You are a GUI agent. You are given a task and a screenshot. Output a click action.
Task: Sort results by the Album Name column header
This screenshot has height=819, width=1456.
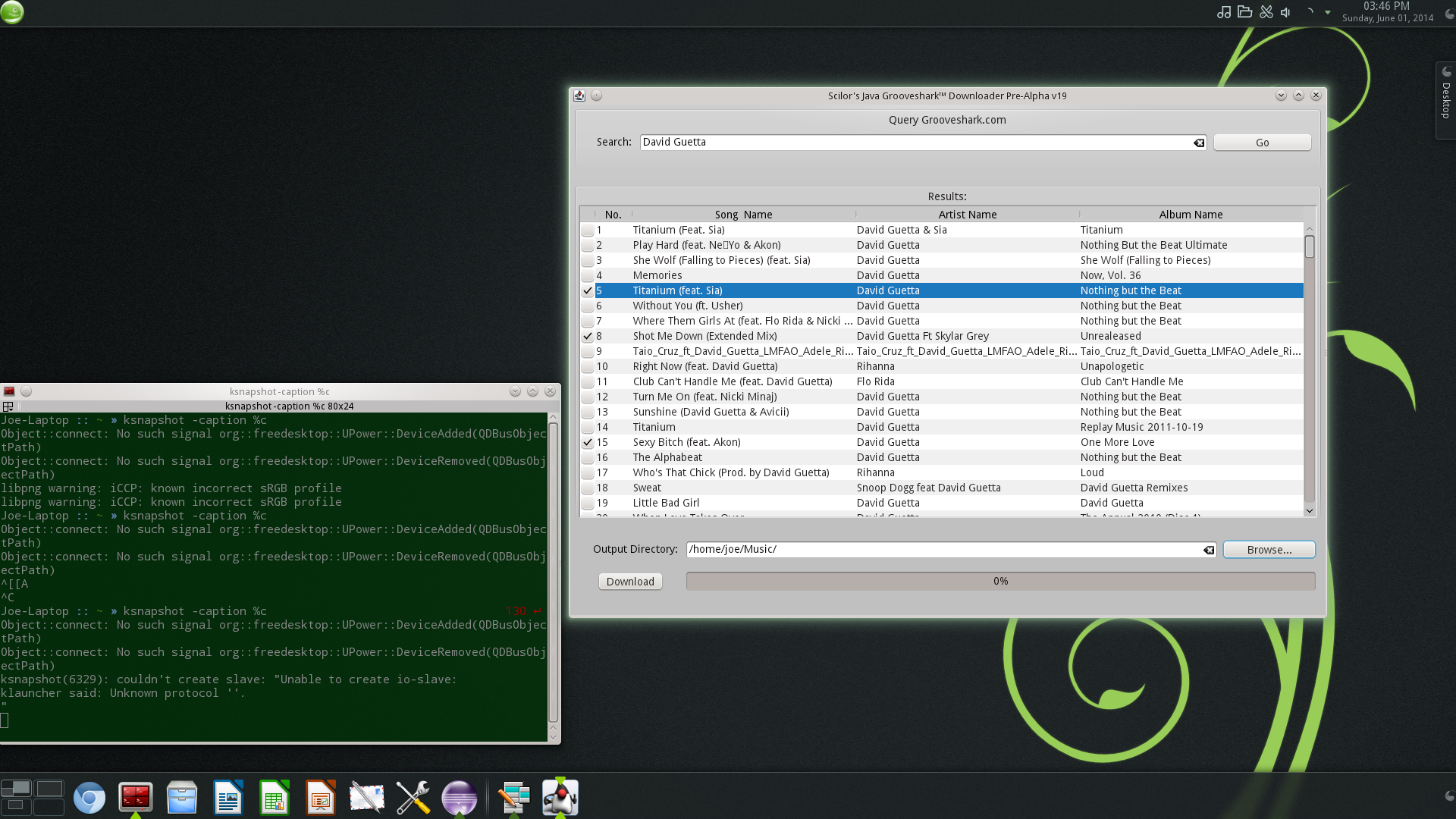[x=1191, y=215]
